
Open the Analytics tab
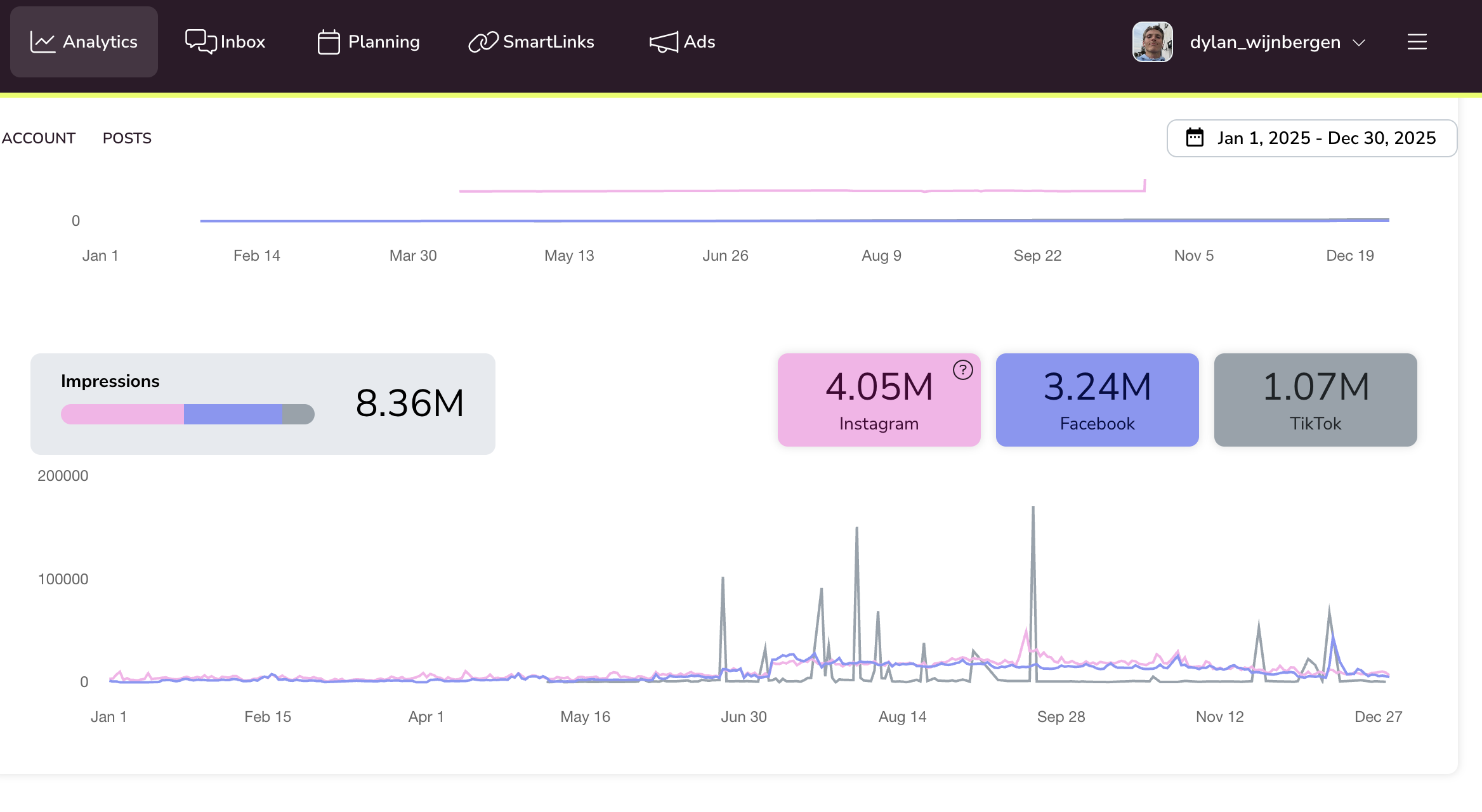click(x=84, y=42)
